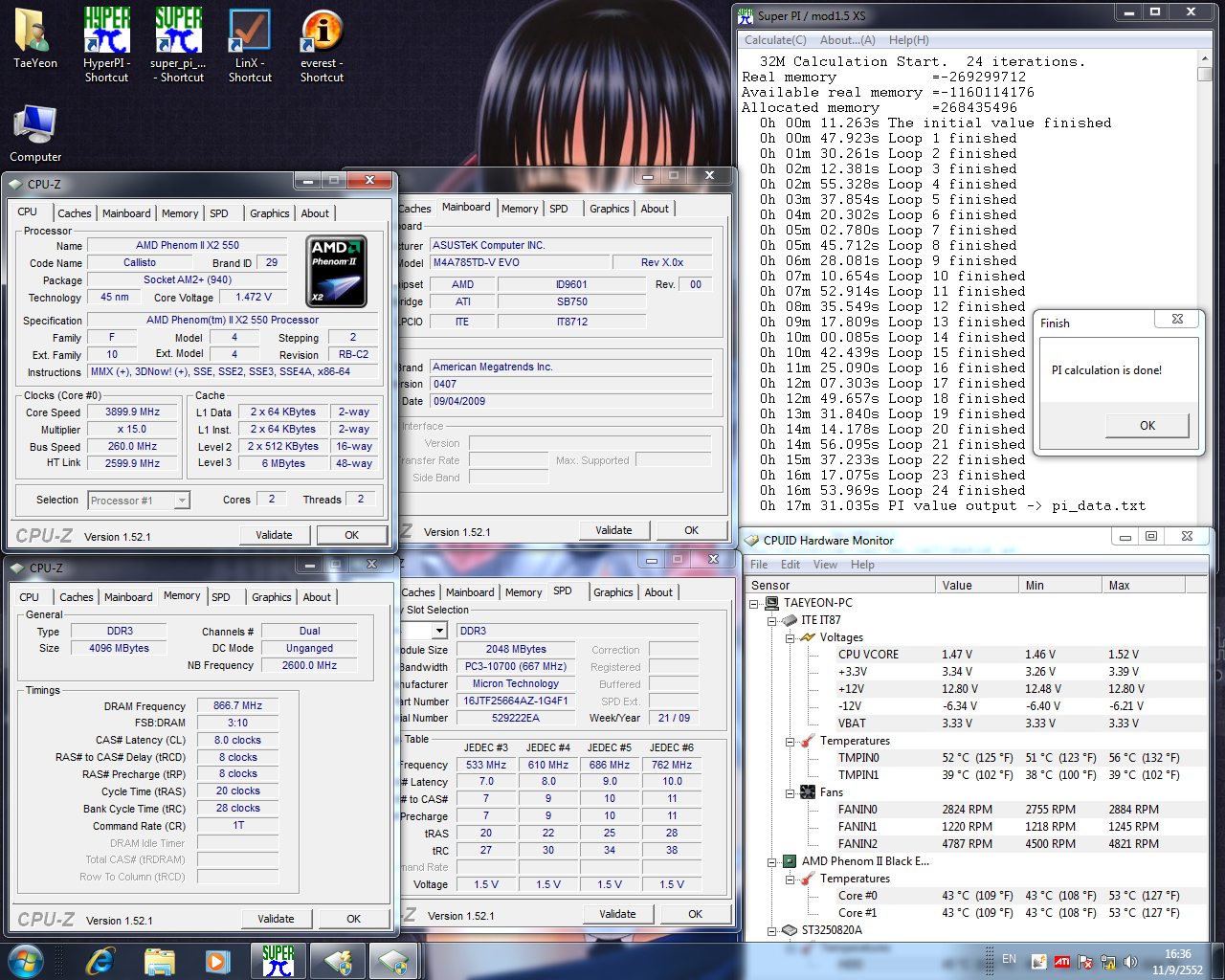The width and height of the screenshot is (1225, 980).
Task: Select the HyperPI shortcut desktop icon
Action: (106, 43)
